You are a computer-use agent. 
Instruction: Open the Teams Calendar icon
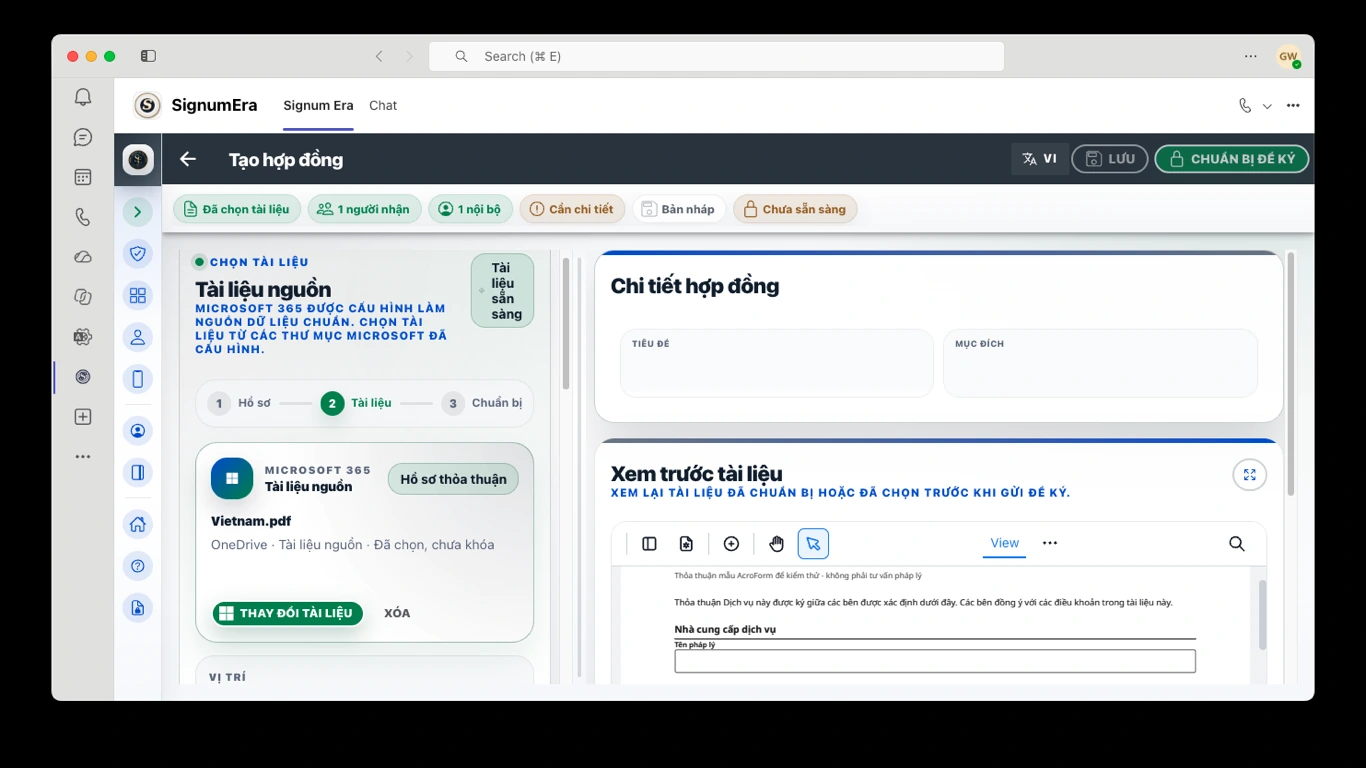pos(83,177)
